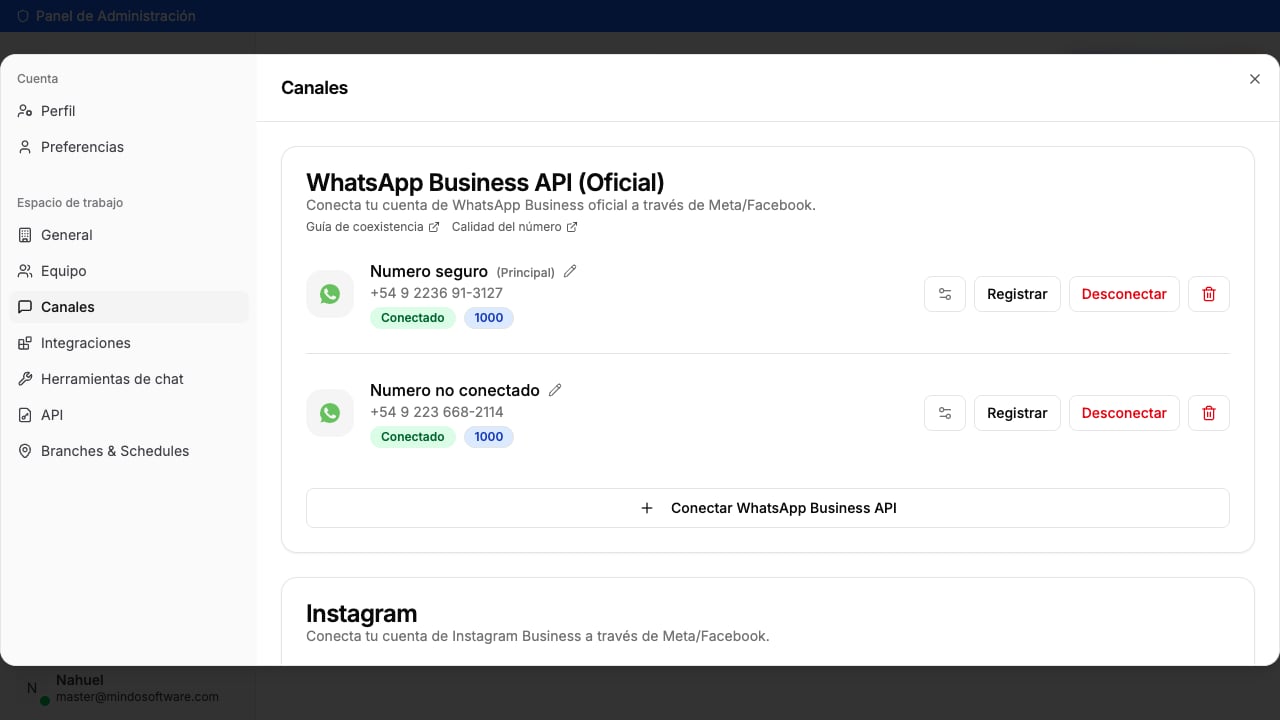Click the Preferencias person icon
This screenshot has height=720, width=1280.
point(25,147)
